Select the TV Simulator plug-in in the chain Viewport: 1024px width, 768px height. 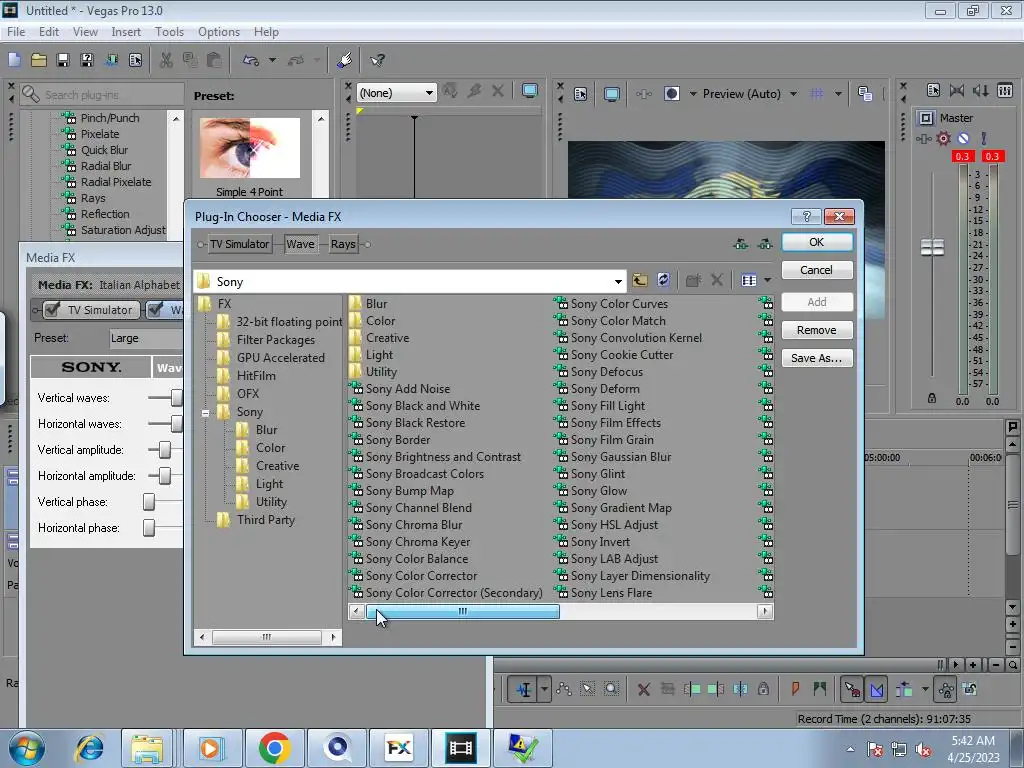coord(240,244)
